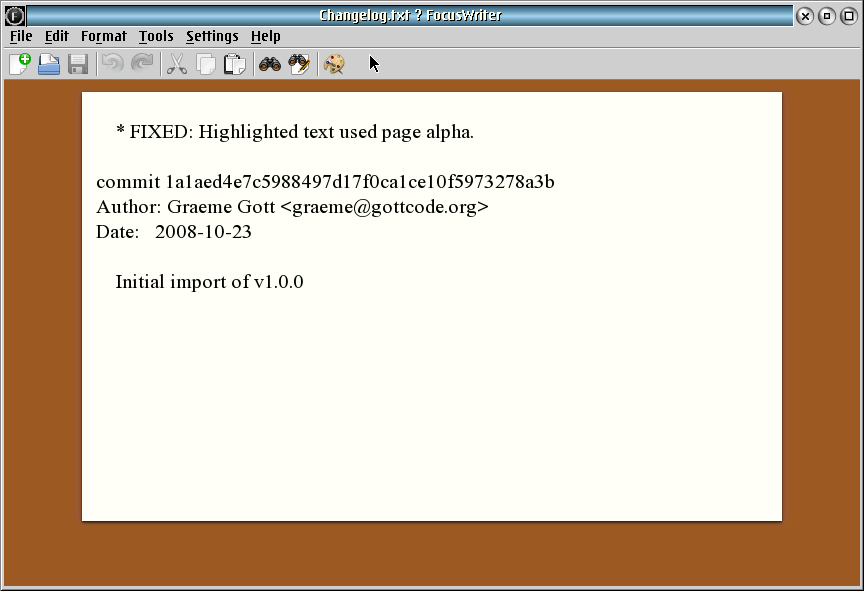Open Themes with the paint palette icon

pyautogui.click(x=334, y=65)
